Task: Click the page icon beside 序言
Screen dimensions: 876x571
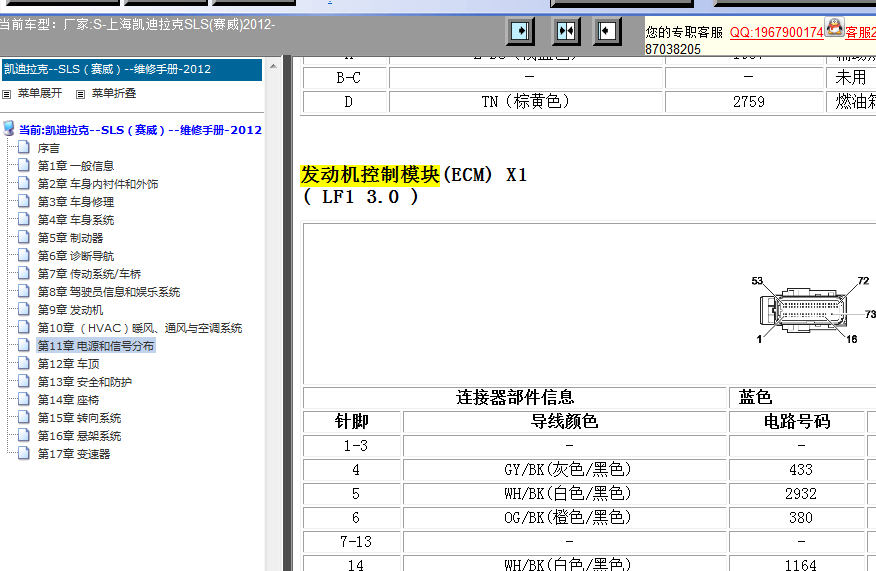Action: (x=23, y=147)
